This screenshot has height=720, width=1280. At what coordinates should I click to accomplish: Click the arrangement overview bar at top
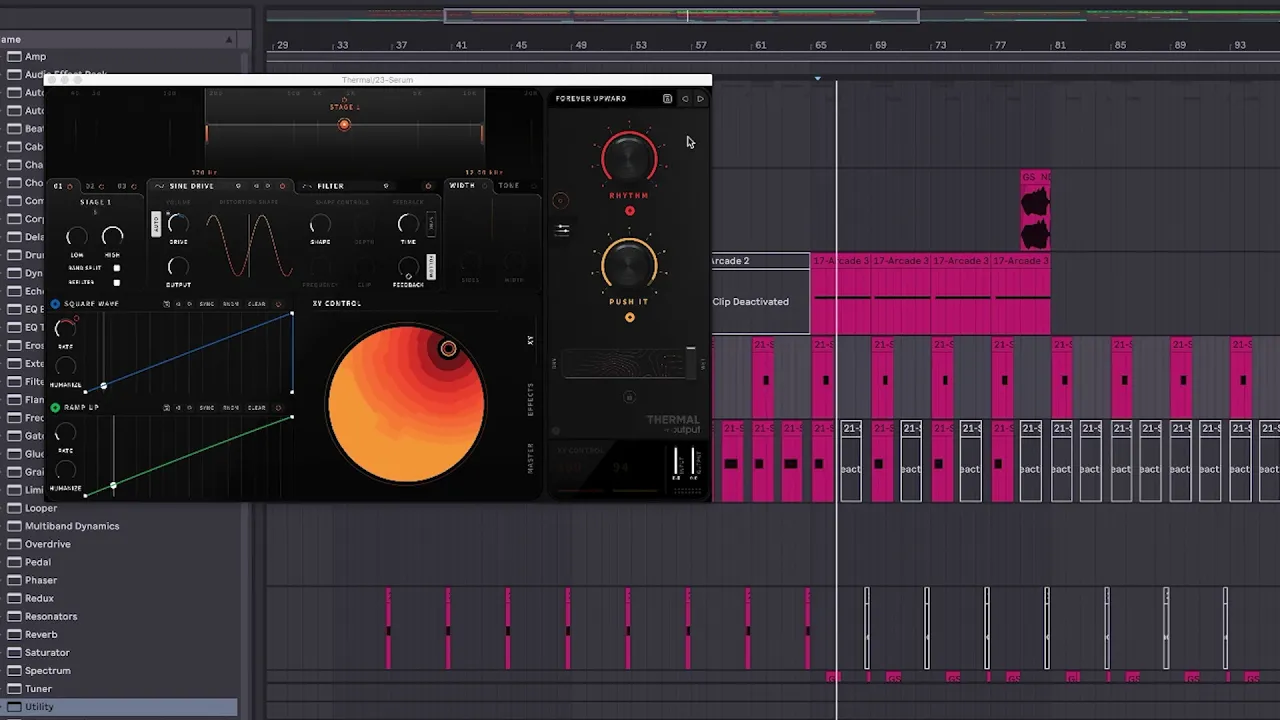681,15
